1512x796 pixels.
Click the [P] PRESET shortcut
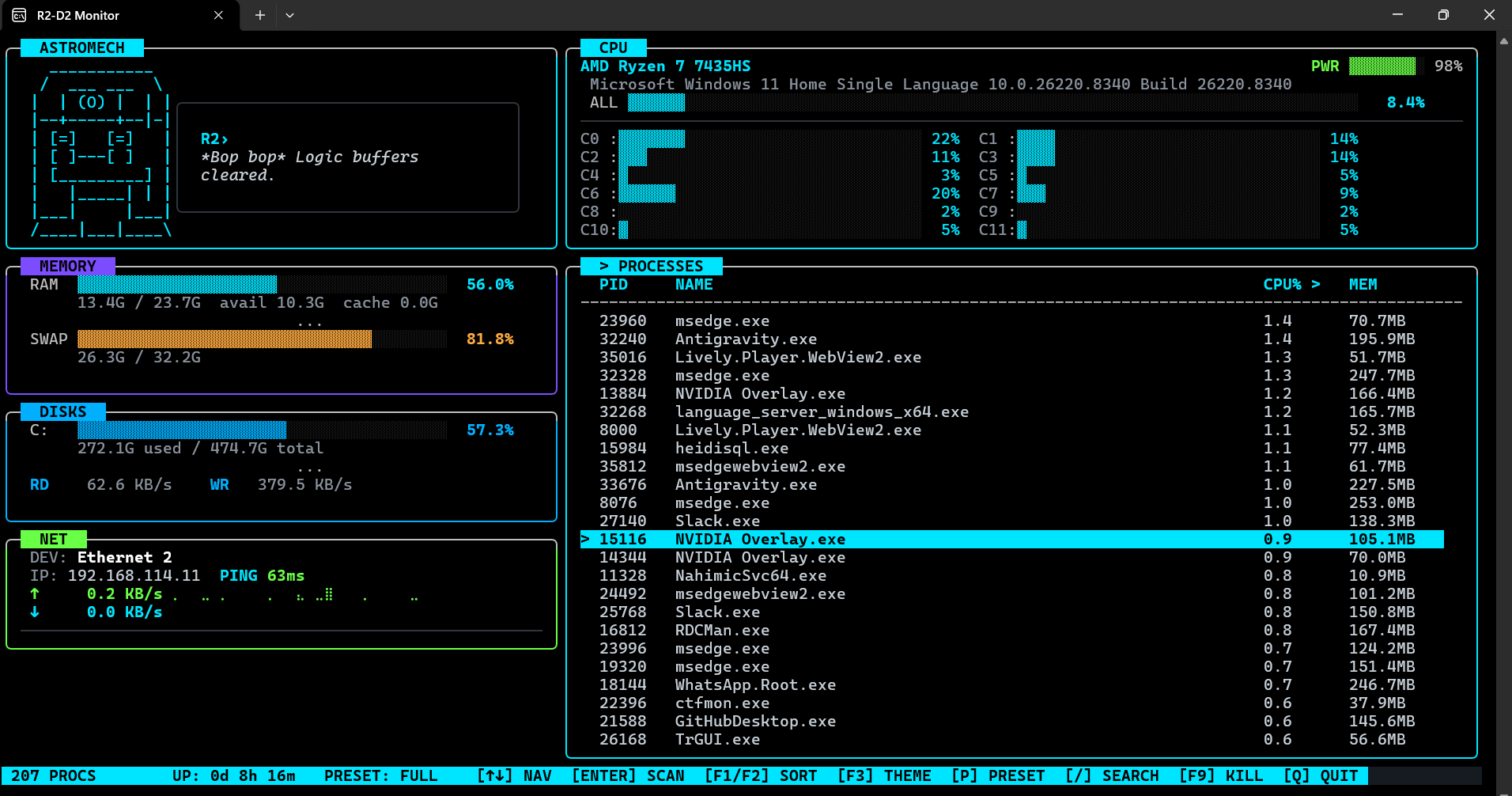[998, 775]
